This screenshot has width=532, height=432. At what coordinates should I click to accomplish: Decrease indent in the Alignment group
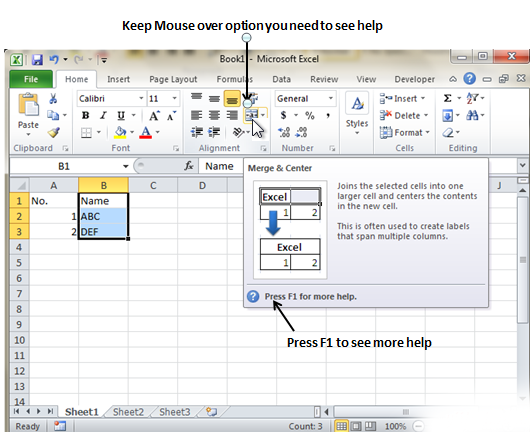(196, 132)
